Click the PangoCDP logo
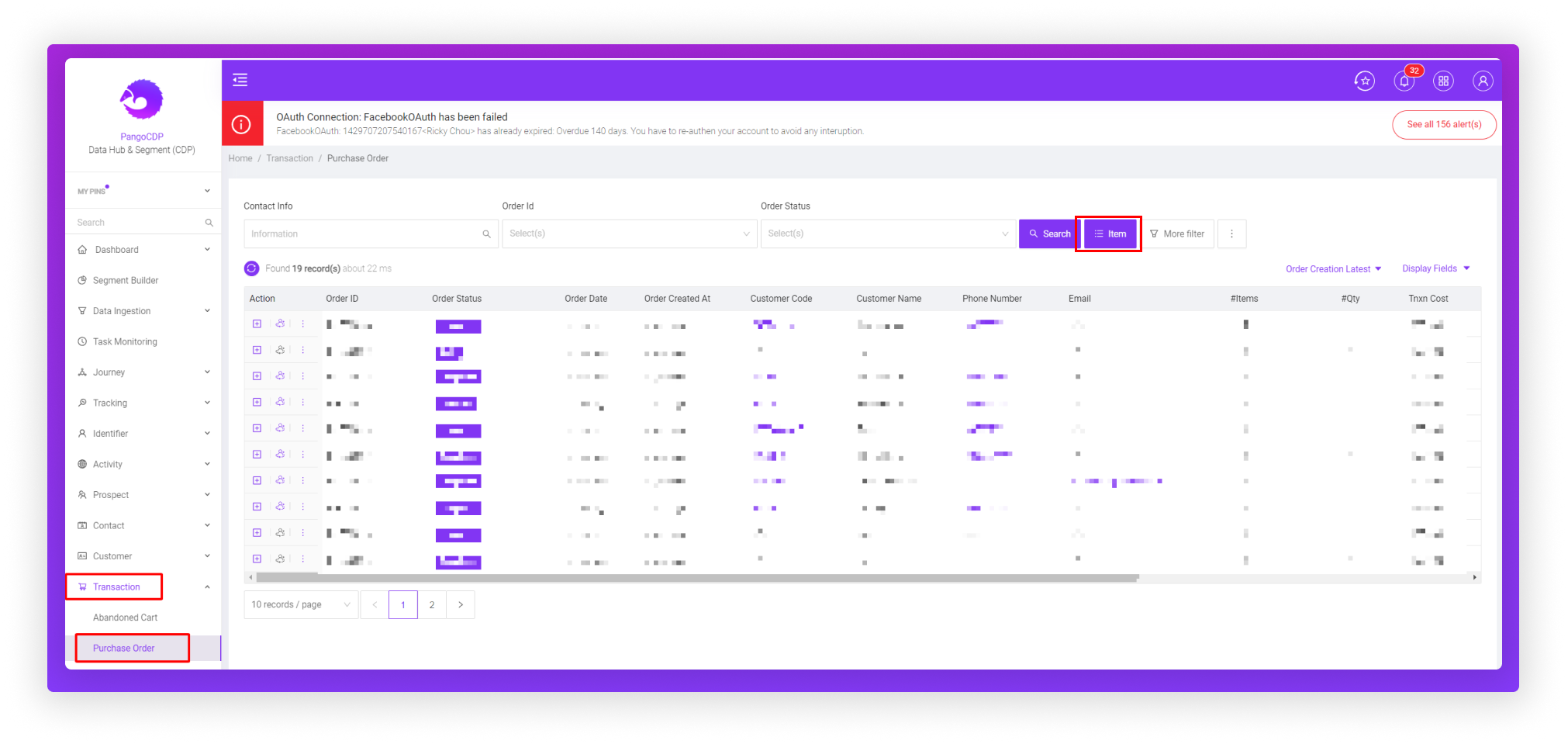Image resolution: width=1568 pixels, height=744 pixels. [142, 99]
